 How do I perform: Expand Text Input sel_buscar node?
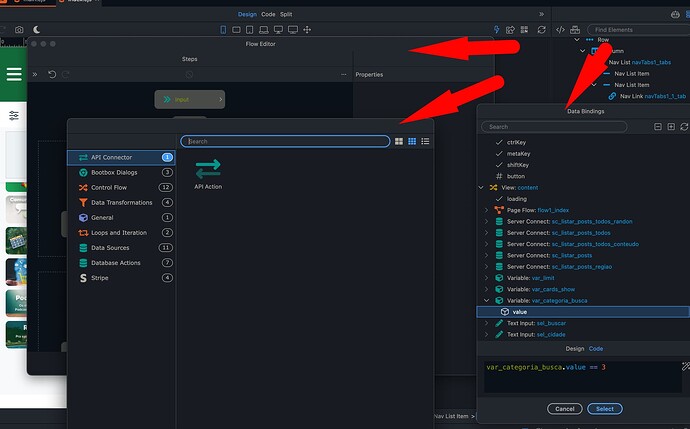click(x=486, y=323)
